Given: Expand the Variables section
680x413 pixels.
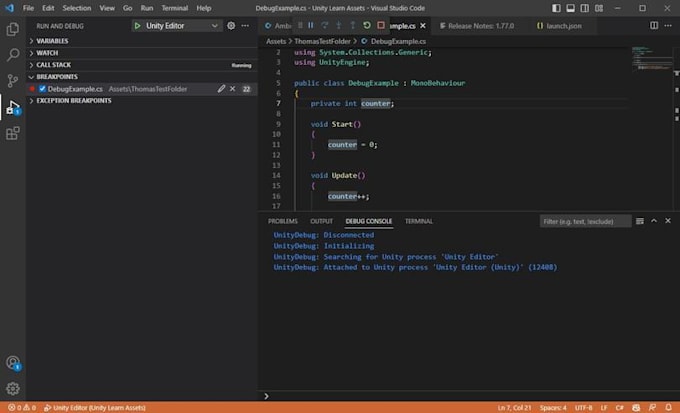Looking at the screenshot, I should [142, 41].
